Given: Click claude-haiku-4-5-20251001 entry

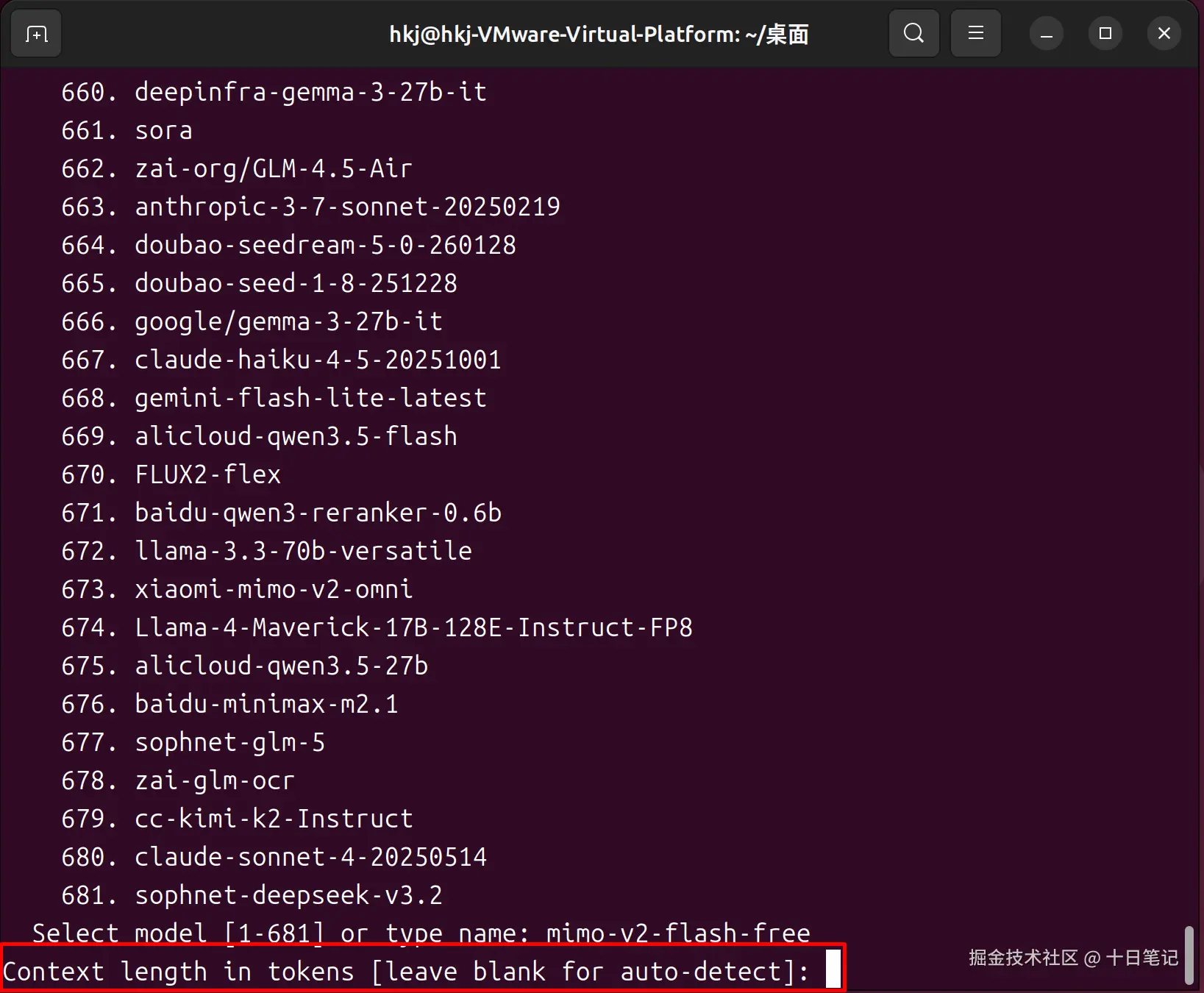Looking at the screenshot, I should [281, 360].
